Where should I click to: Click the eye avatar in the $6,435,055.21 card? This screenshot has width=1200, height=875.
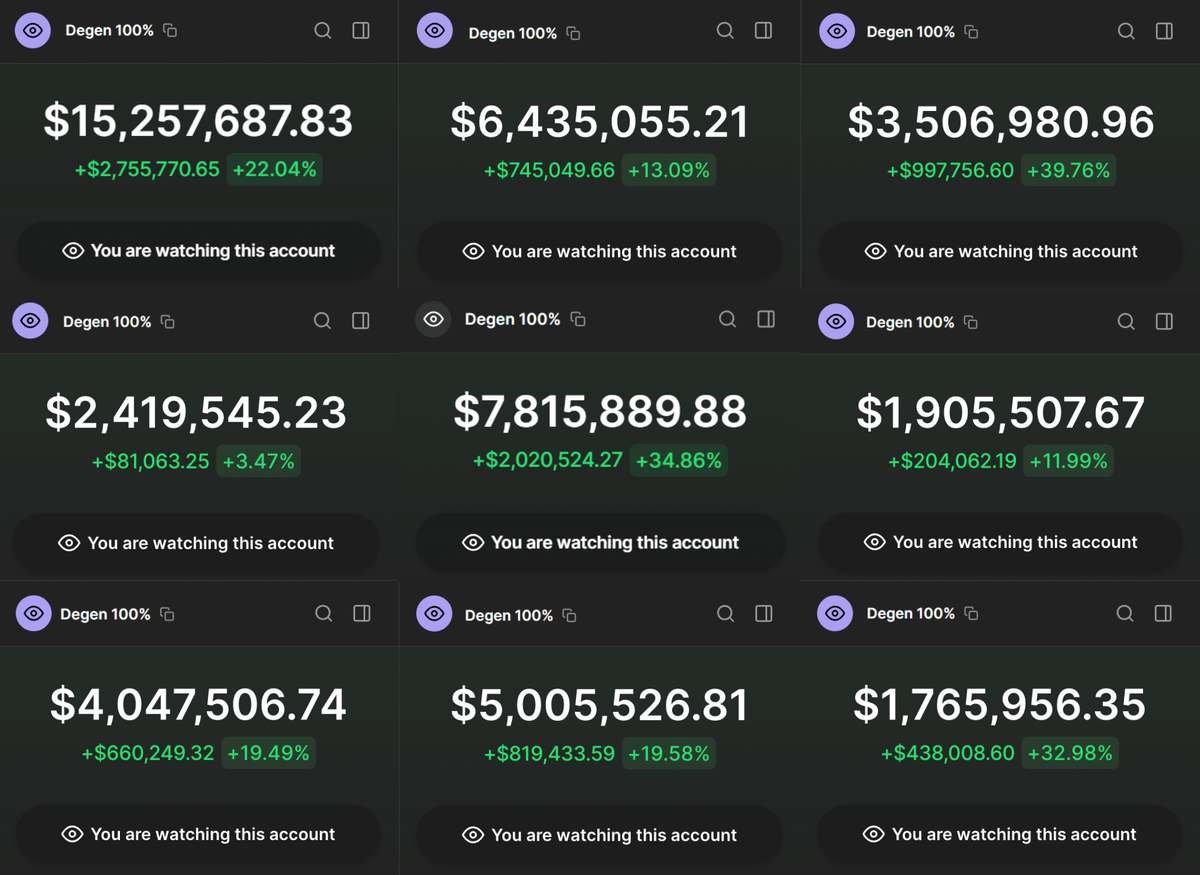click(434, 31)
